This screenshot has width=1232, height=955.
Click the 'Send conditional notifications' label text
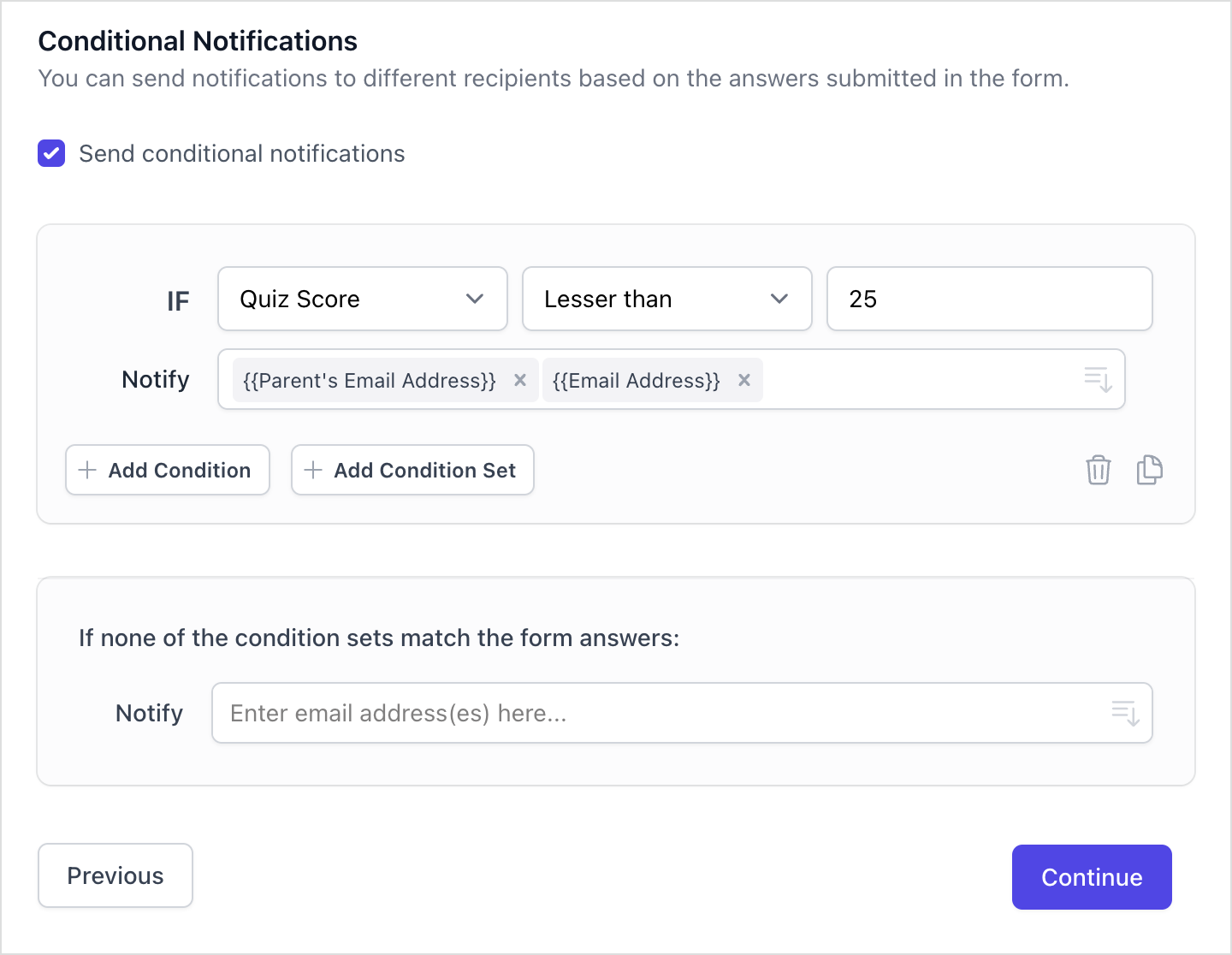(241, 154)
